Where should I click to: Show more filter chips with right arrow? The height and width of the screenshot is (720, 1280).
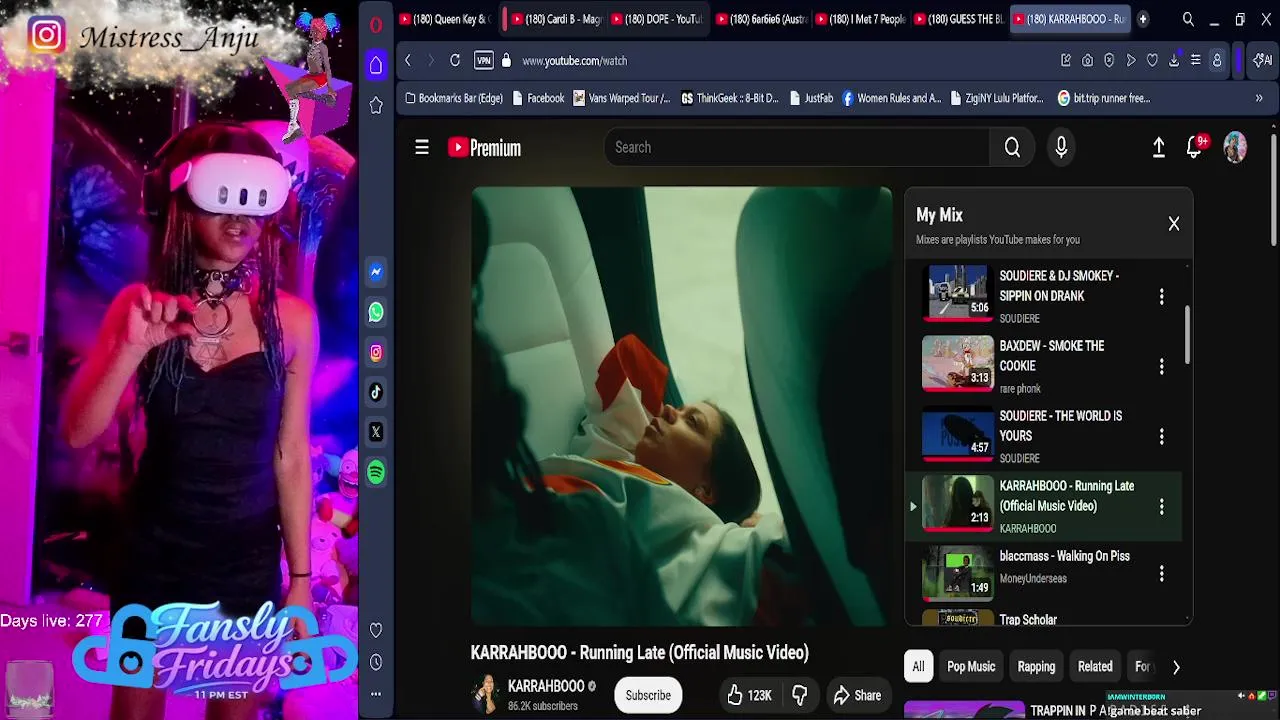coord(1176,667)
